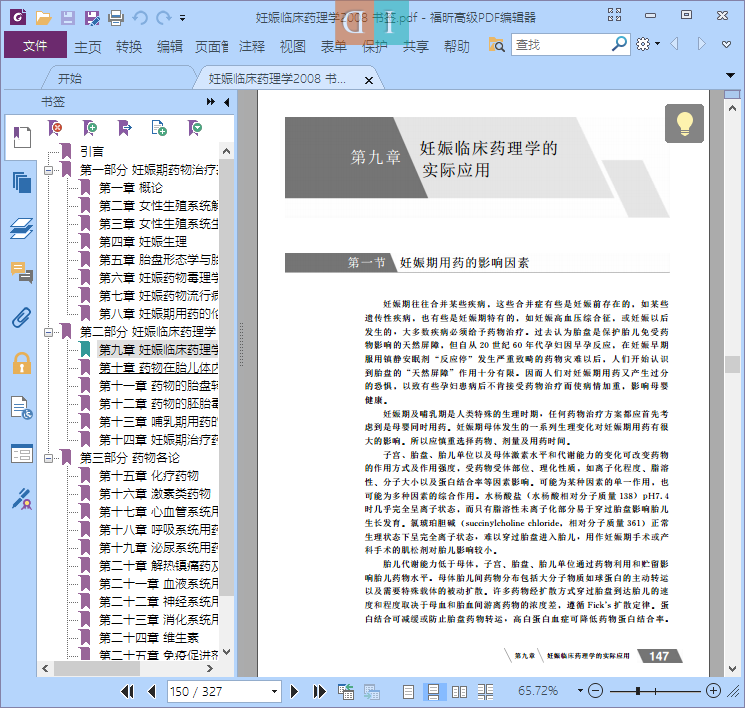Image resolution: width=745 pixels, height=708 pixels.
Task: Go to the next page
Action: (294, 691)
